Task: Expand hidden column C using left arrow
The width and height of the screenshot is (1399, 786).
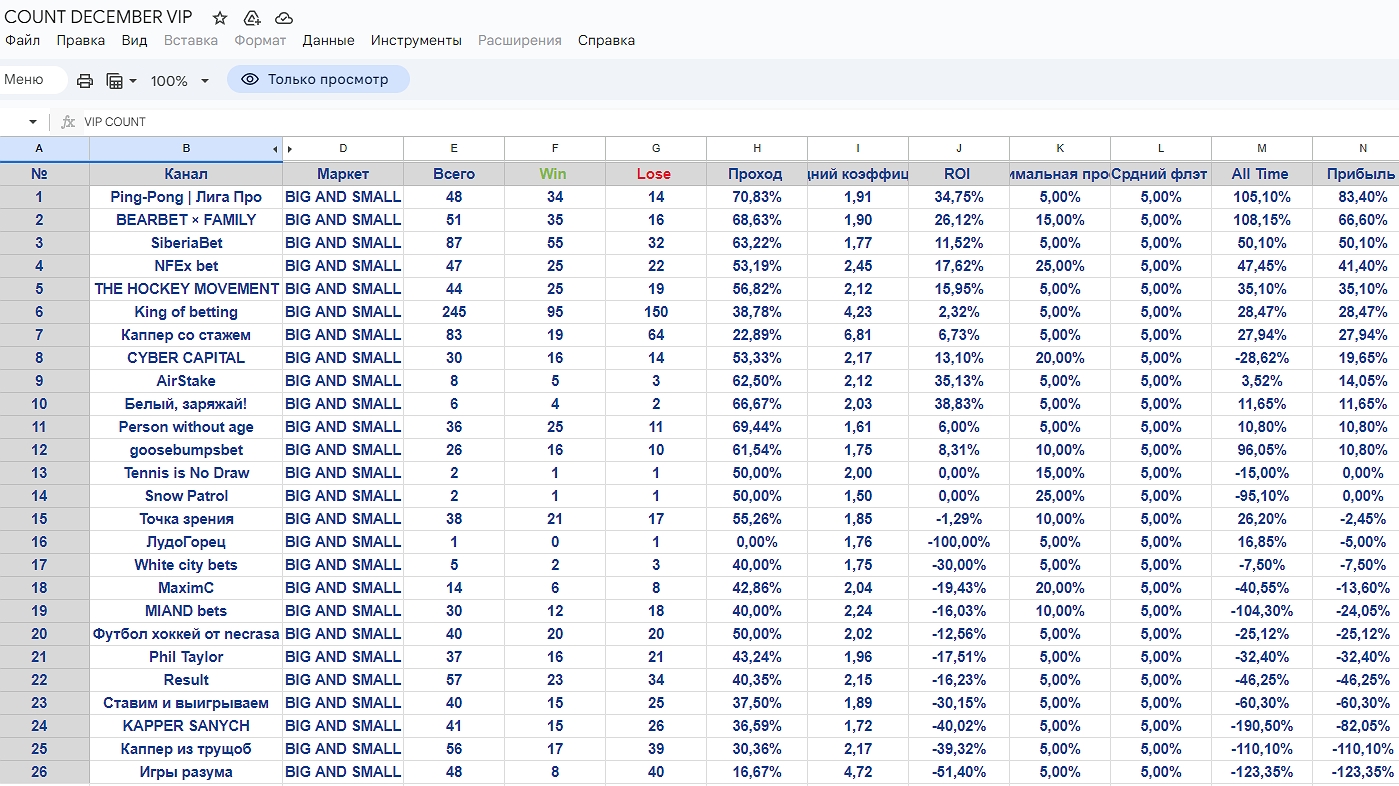Action: 275,150
